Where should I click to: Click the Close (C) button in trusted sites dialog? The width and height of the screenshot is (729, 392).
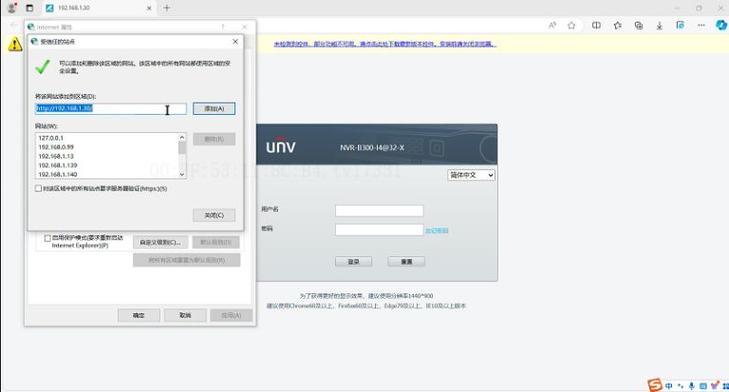pyautogui.click(x=214, y=215)
